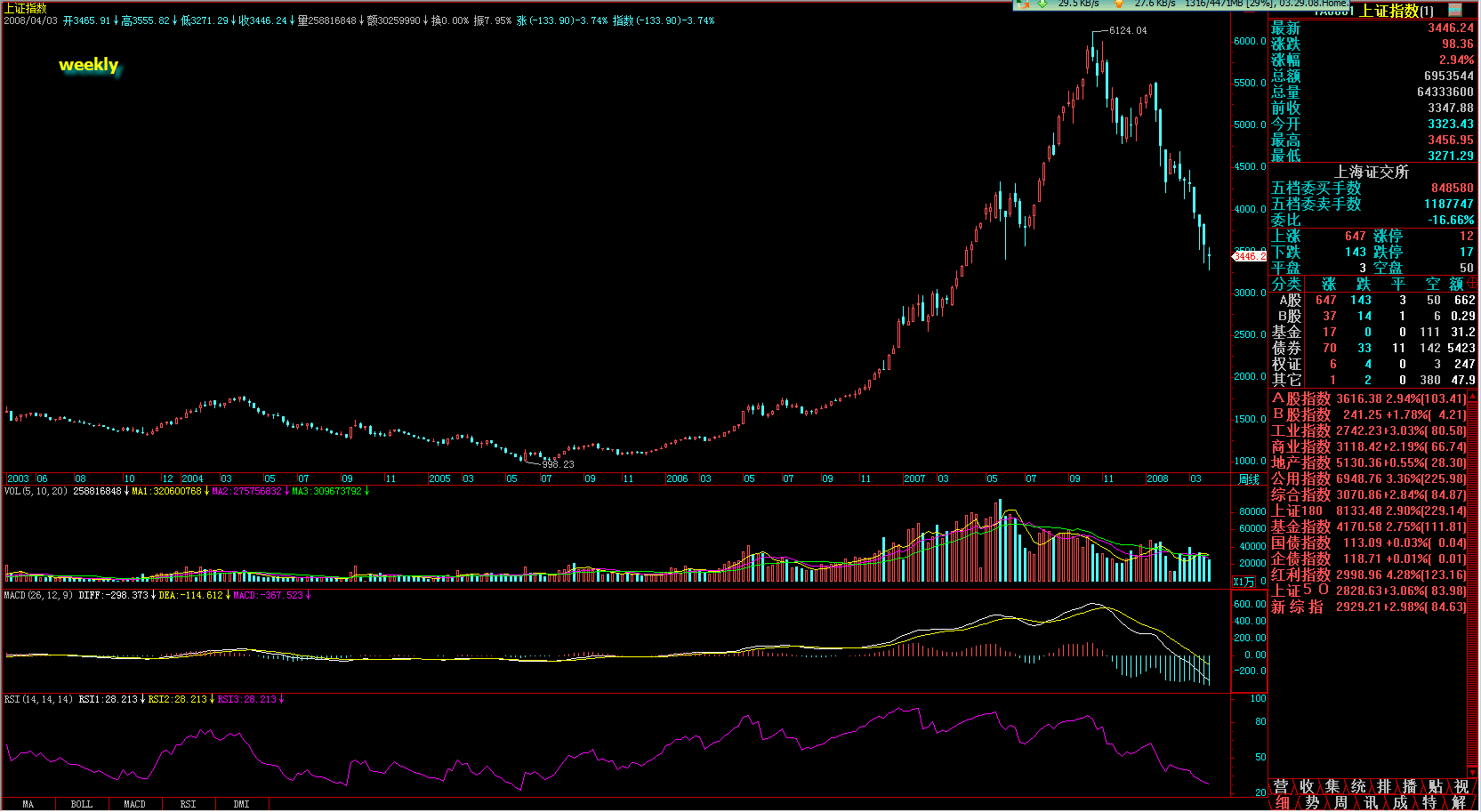The width and height of the screenshot is (1481, 812).
Task: Switch to the MA indicator tab
Action: click(28, 804)
